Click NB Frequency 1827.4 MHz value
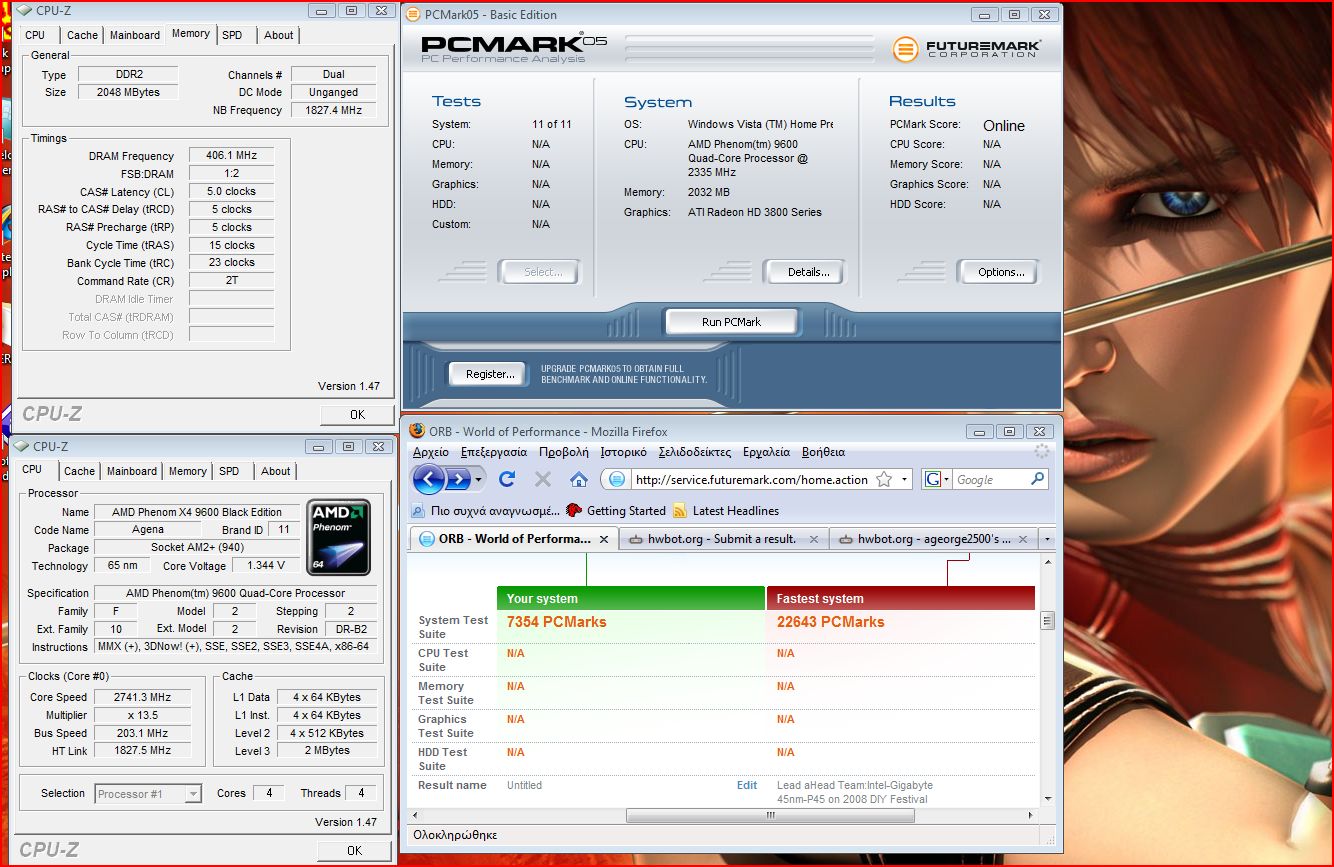 click(334, 110)
